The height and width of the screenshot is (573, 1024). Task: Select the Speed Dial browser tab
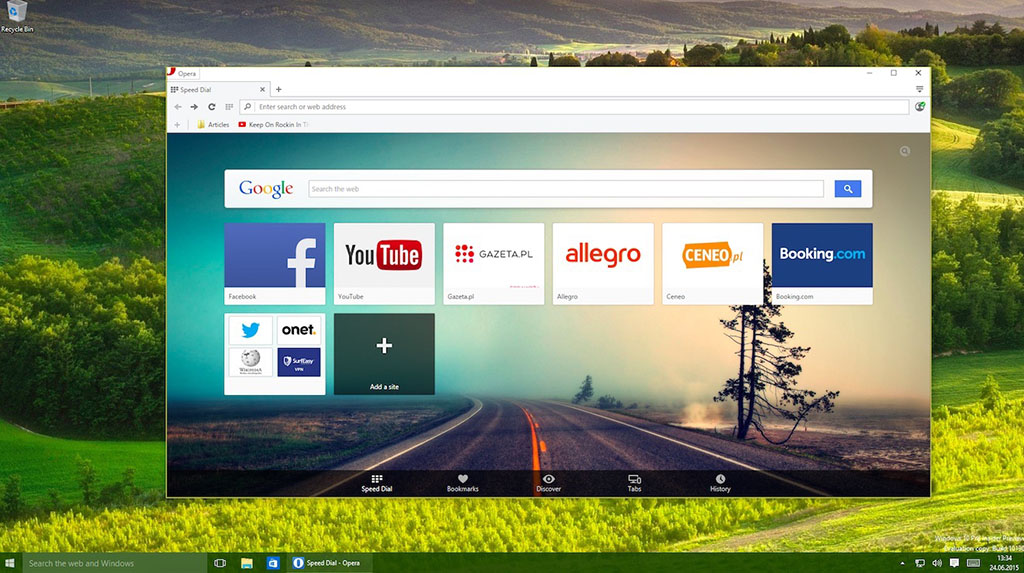click(218, 90)
